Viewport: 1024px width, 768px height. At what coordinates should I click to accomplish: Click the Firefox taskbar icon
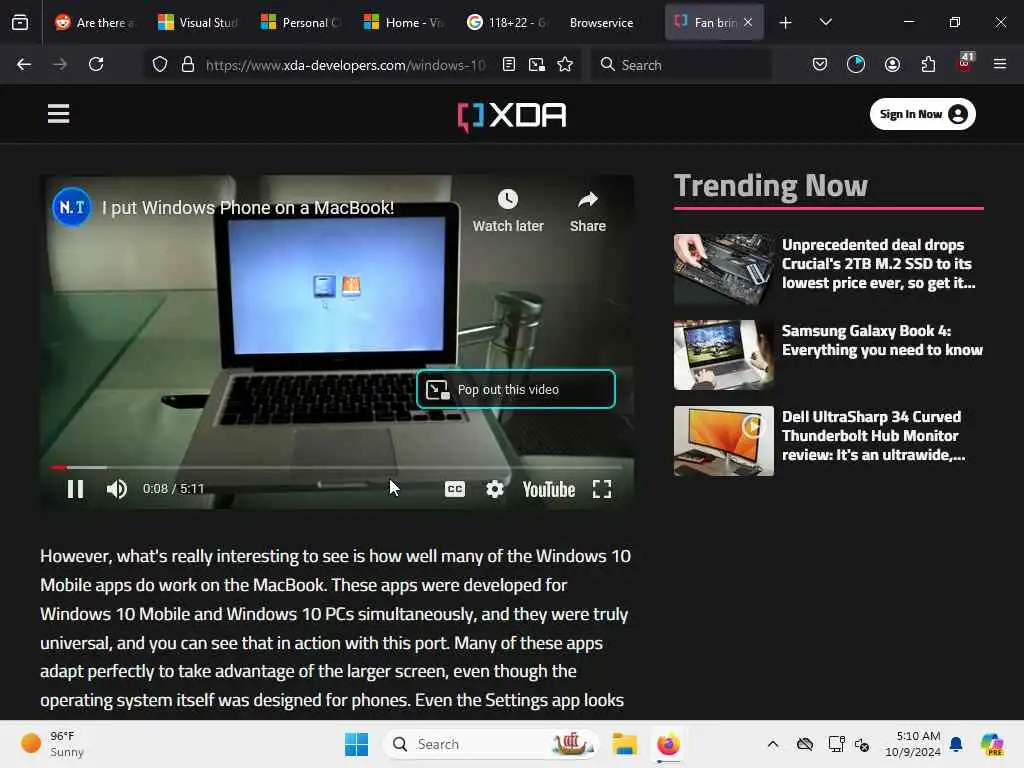668,744
